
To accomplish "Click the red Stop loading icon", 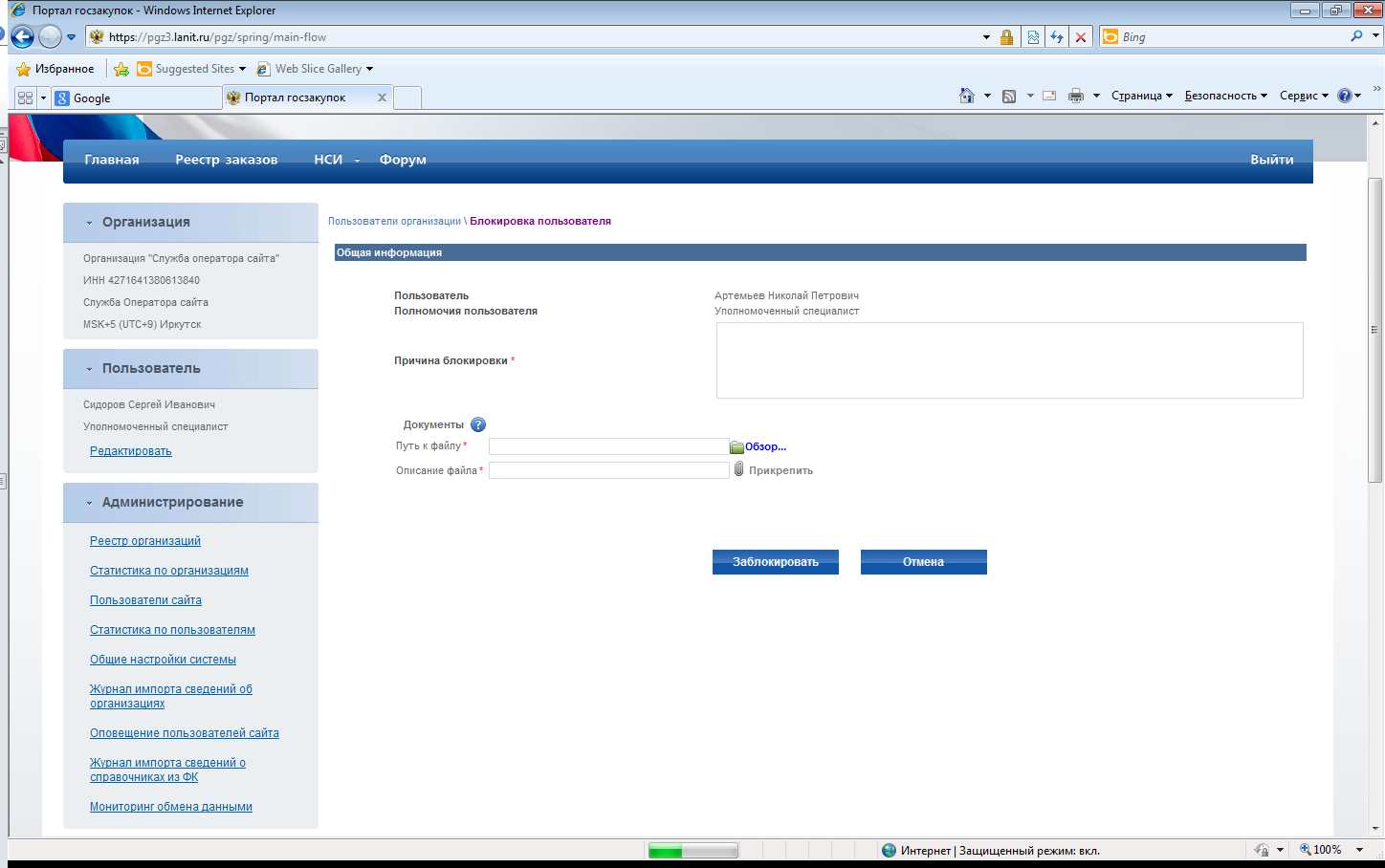I will click(x=1081, y=37).
